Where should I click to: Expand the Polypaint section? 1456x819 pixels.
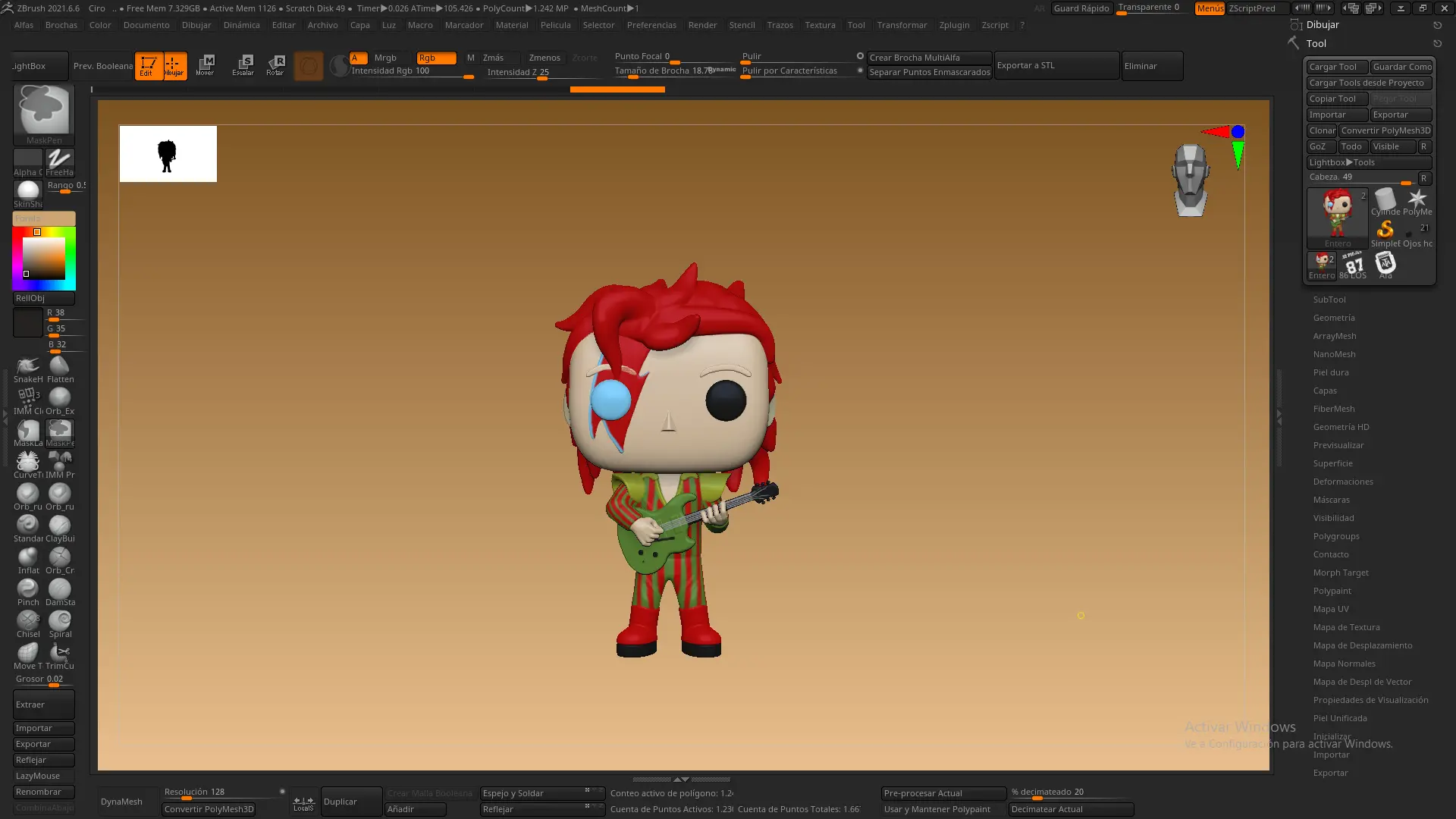(1332, 591)
